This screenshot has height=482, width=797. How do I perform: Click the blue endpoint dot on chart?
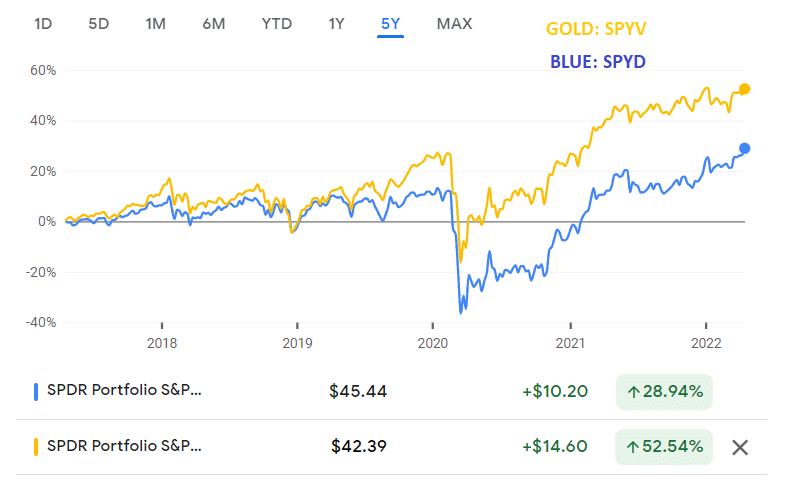point(744,148)
